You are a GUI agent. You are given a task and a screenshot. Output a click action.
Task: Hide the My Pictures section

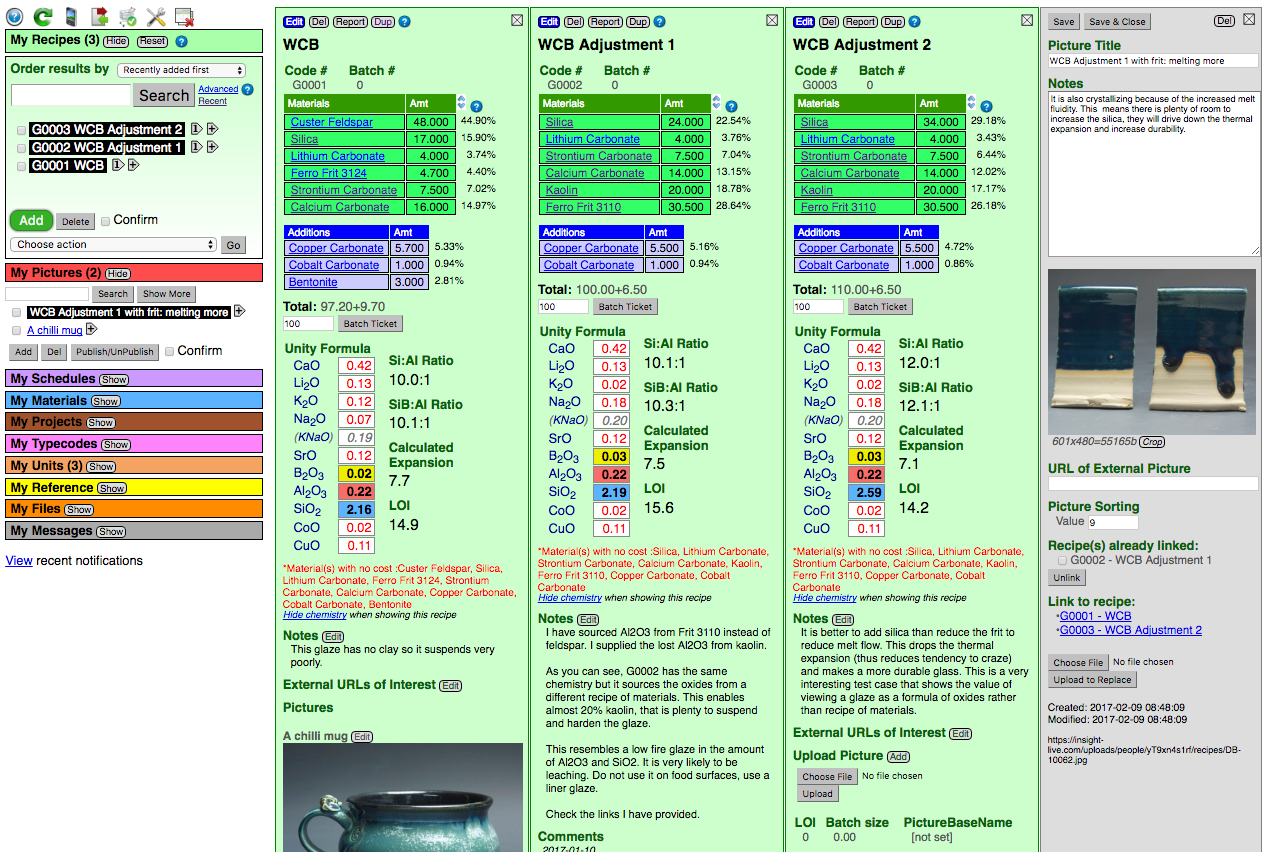click(x=118, y=274)
